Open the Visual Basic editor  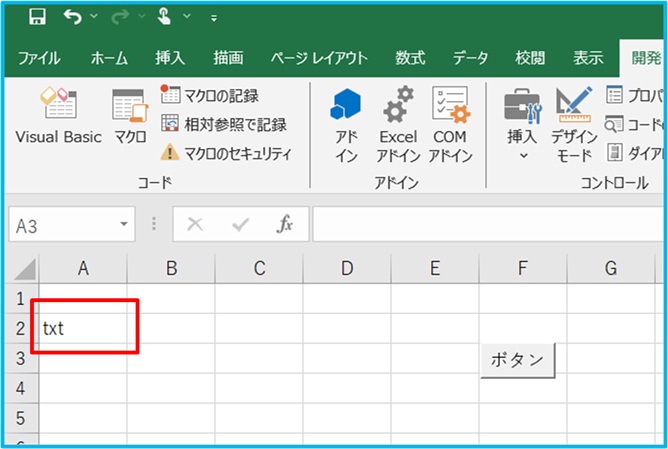[58, 117]
